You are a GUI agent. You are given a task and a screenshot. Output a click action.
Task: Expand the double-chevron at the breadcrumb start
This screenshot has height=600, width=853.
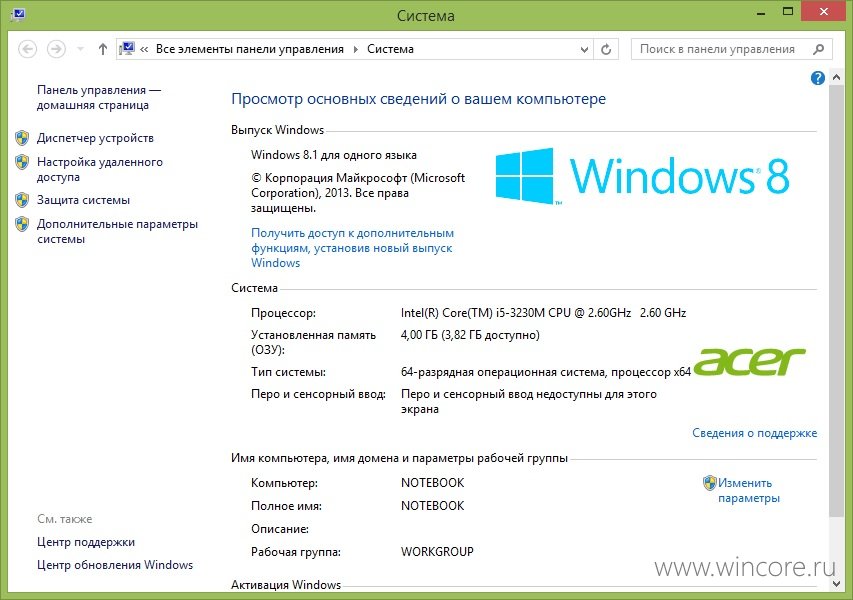pos(144,50)
